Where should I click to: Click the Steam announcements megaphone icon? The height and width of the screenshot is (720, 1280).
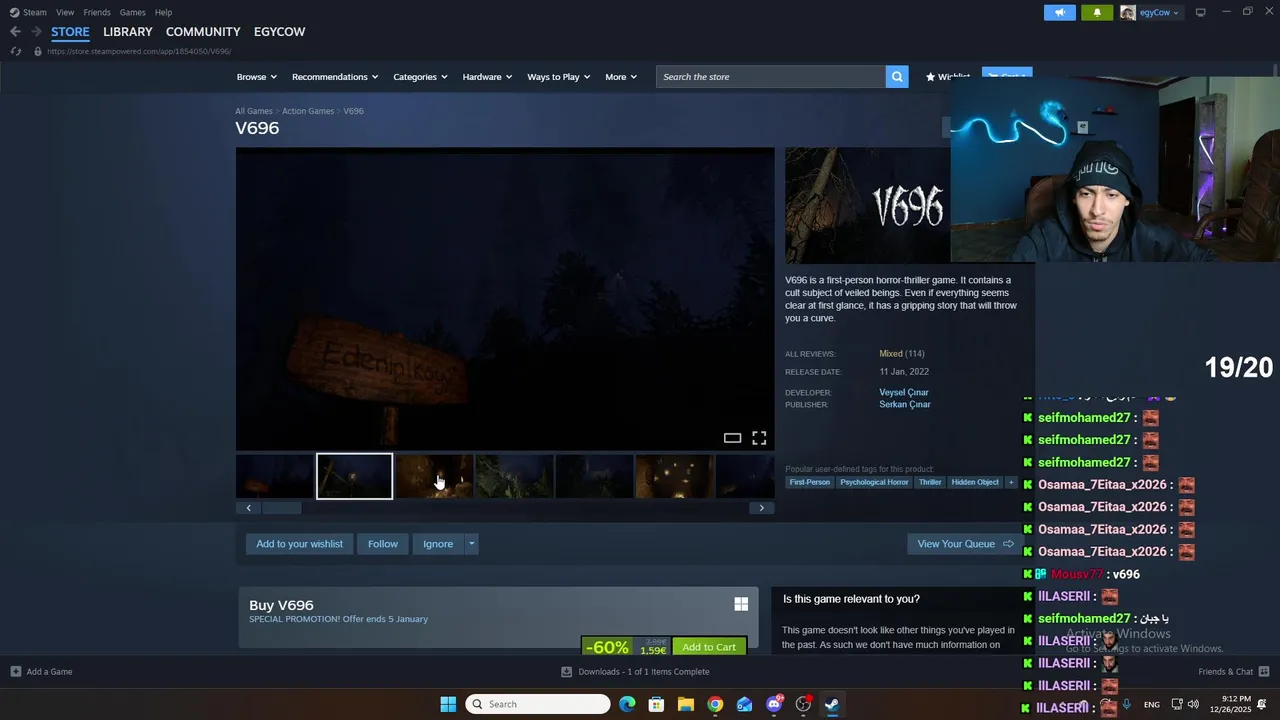click(x=1060, y=12)
